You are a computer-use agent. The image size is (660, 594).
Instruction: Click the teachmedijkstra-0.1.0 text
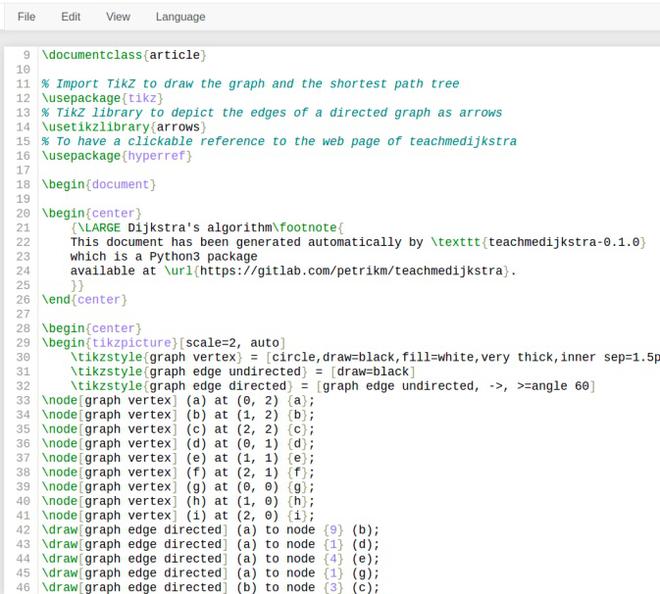tap(564, 242)
